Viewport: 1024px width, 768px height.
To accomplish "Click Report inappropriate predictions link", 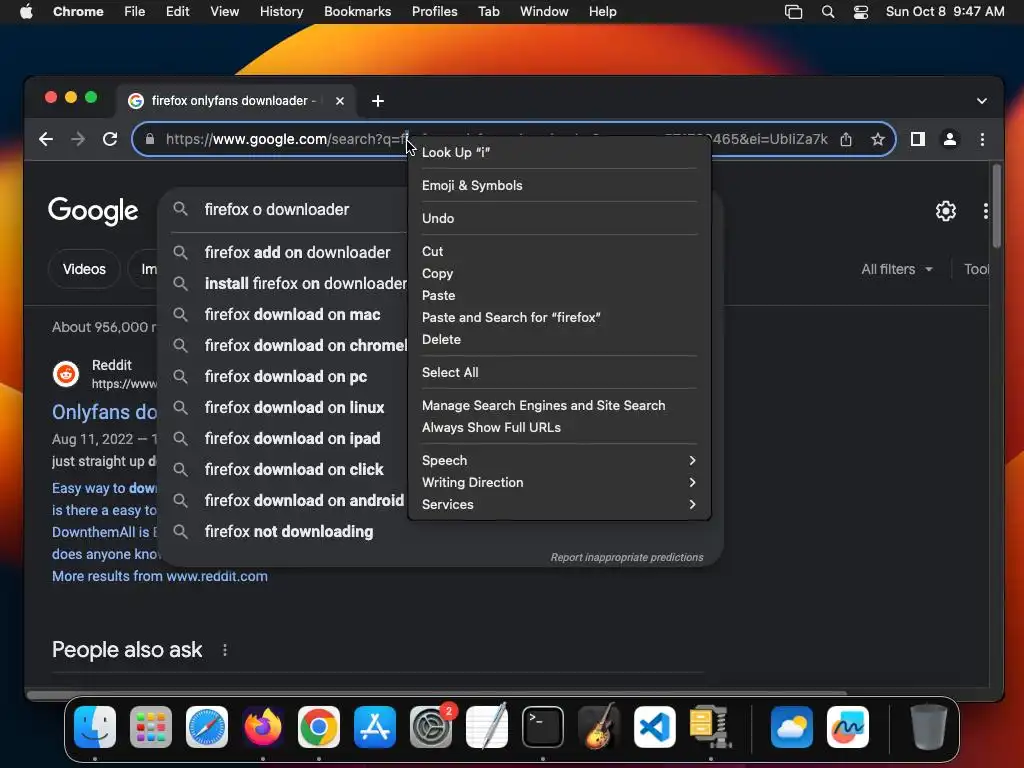I will (626, 557).
